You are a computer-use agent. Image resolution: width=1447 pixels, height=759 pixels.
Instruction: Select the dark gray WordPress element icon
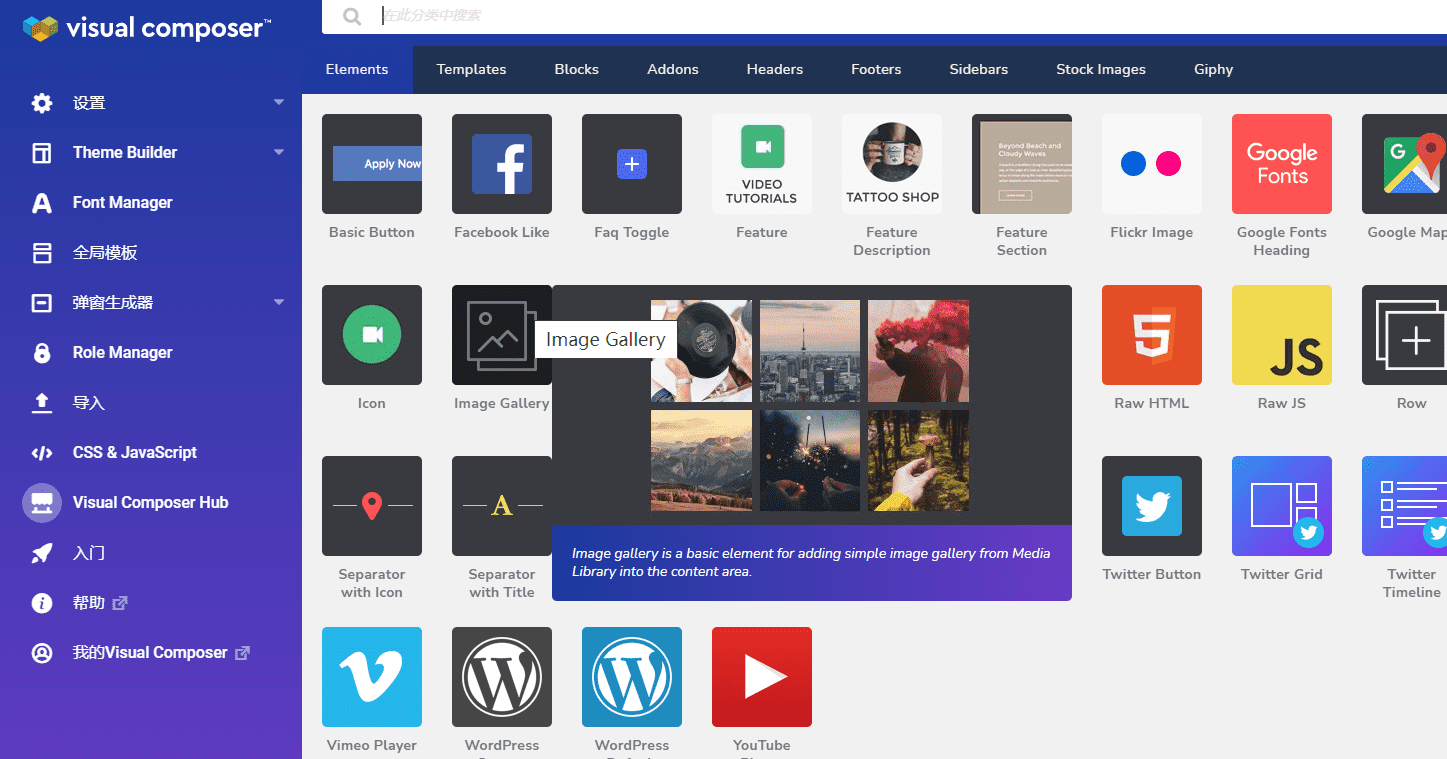point(502,677)
